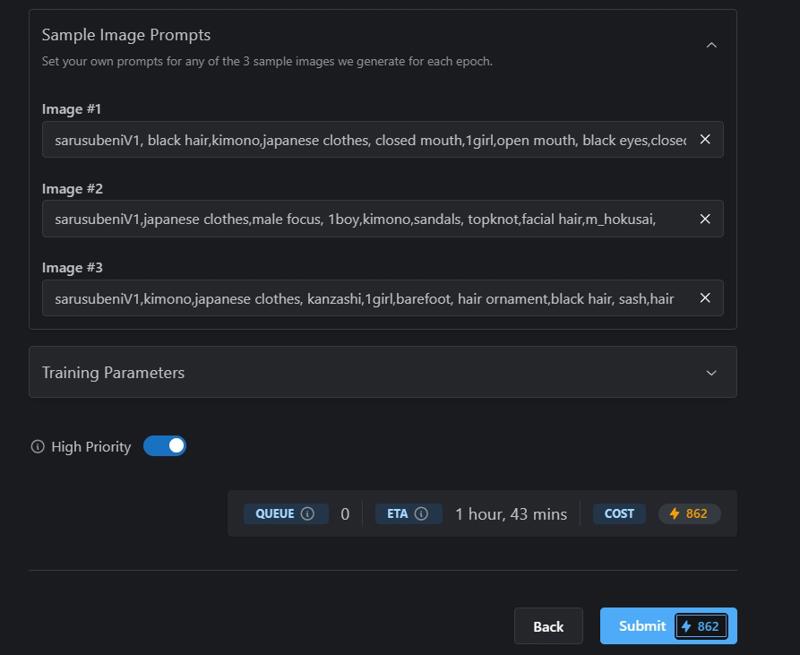Select the 862 badge inside Submit
This screenshot has height=655, width=800.
pyautogui.click(x=702, y=626)
